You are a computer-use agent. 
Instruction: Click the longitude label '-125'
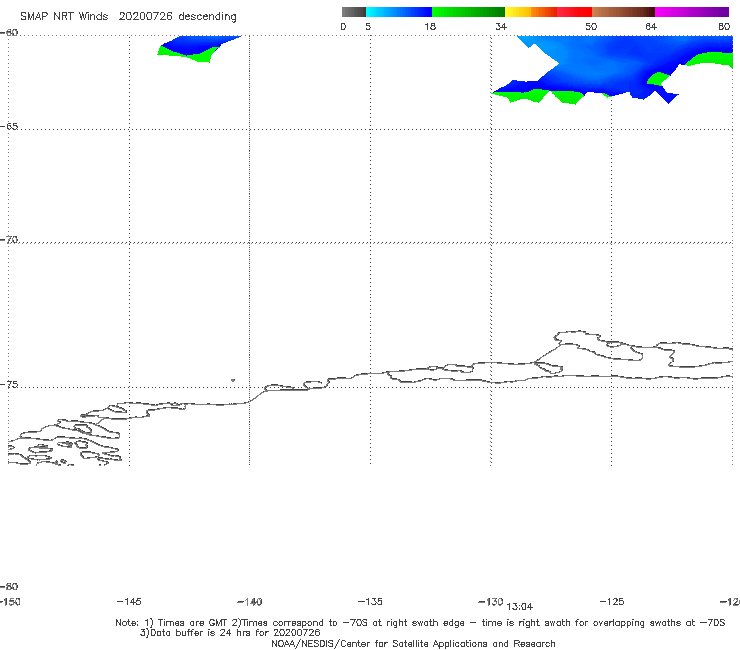(x=612, y=601)
